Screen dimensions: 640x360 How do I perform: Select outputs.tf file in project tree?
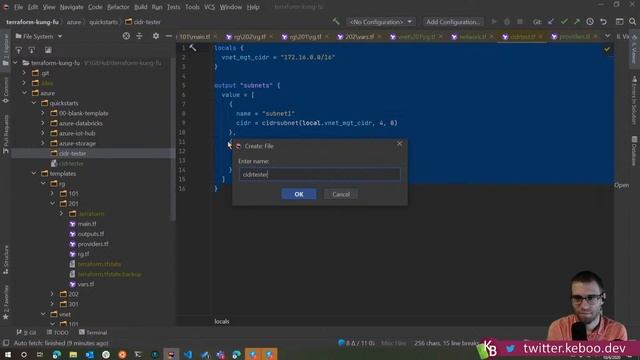[x=91, y=234]
